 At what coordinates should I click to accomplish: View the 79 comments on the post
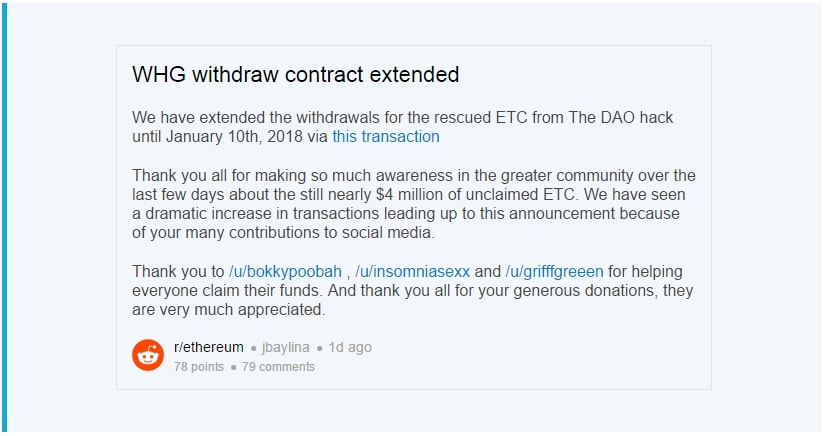pos(278,367)
